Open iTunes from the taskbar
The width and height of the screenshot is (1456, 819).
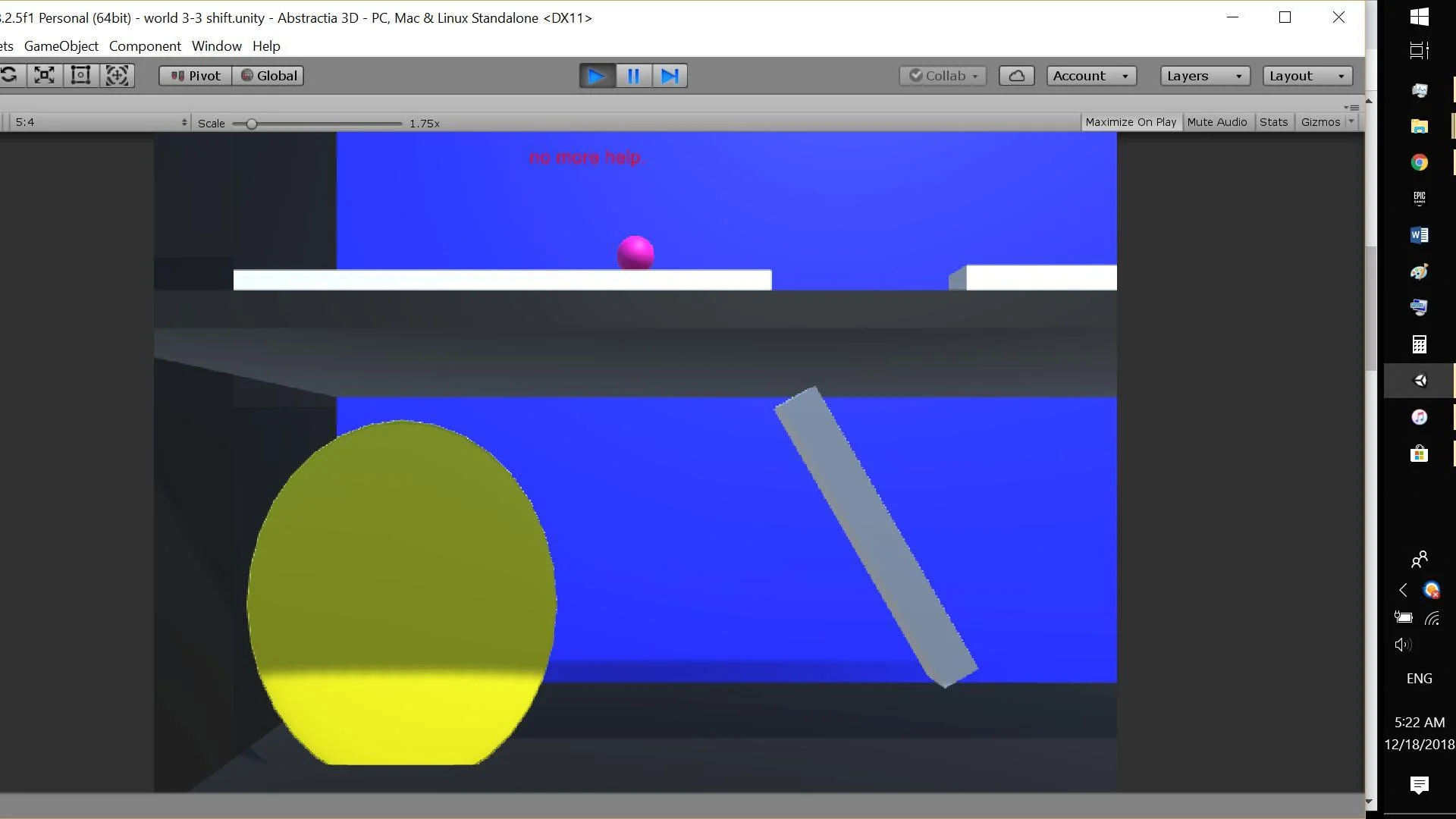click(1419, 417)
